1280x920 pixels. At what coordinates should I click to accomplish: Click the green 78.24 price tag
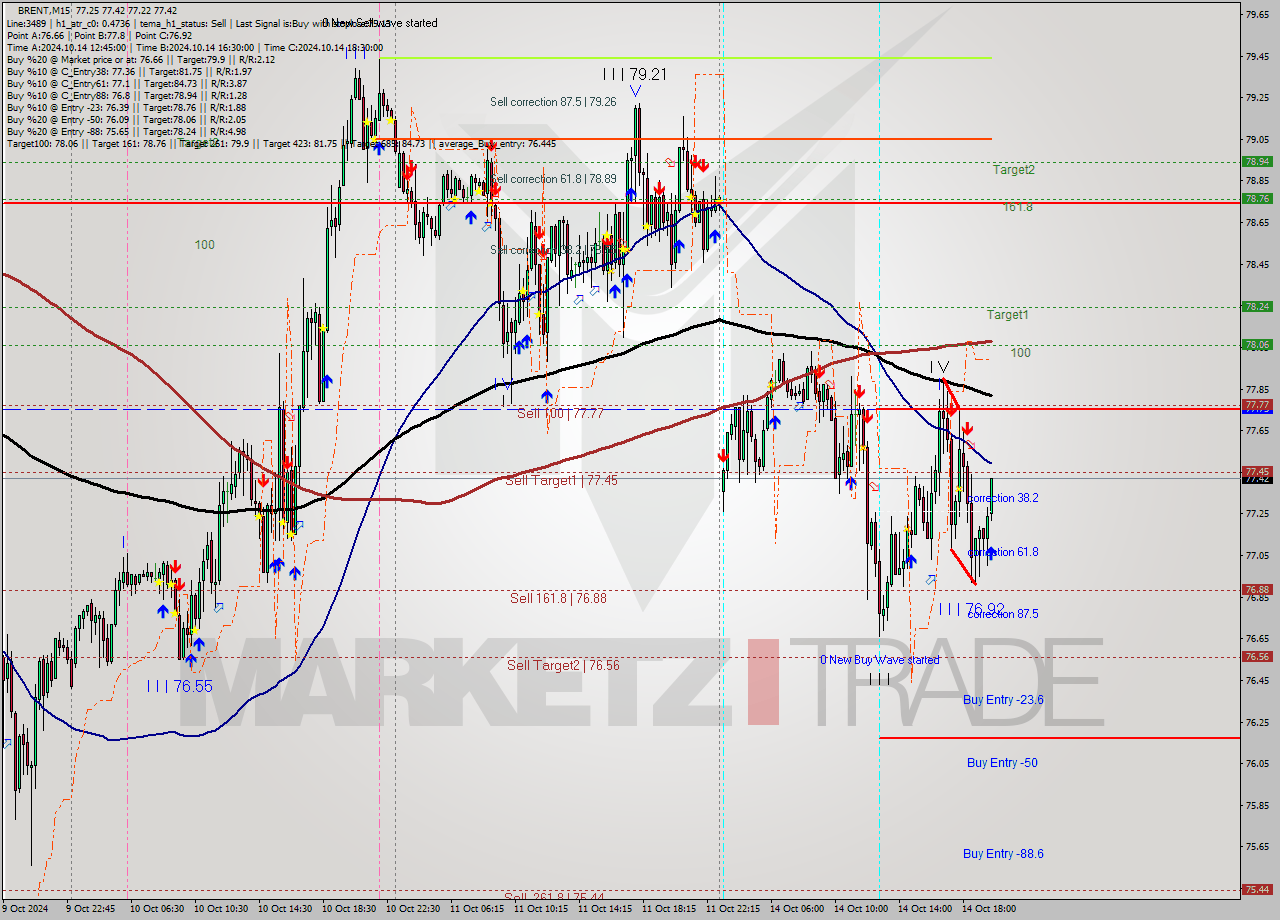1257,306
